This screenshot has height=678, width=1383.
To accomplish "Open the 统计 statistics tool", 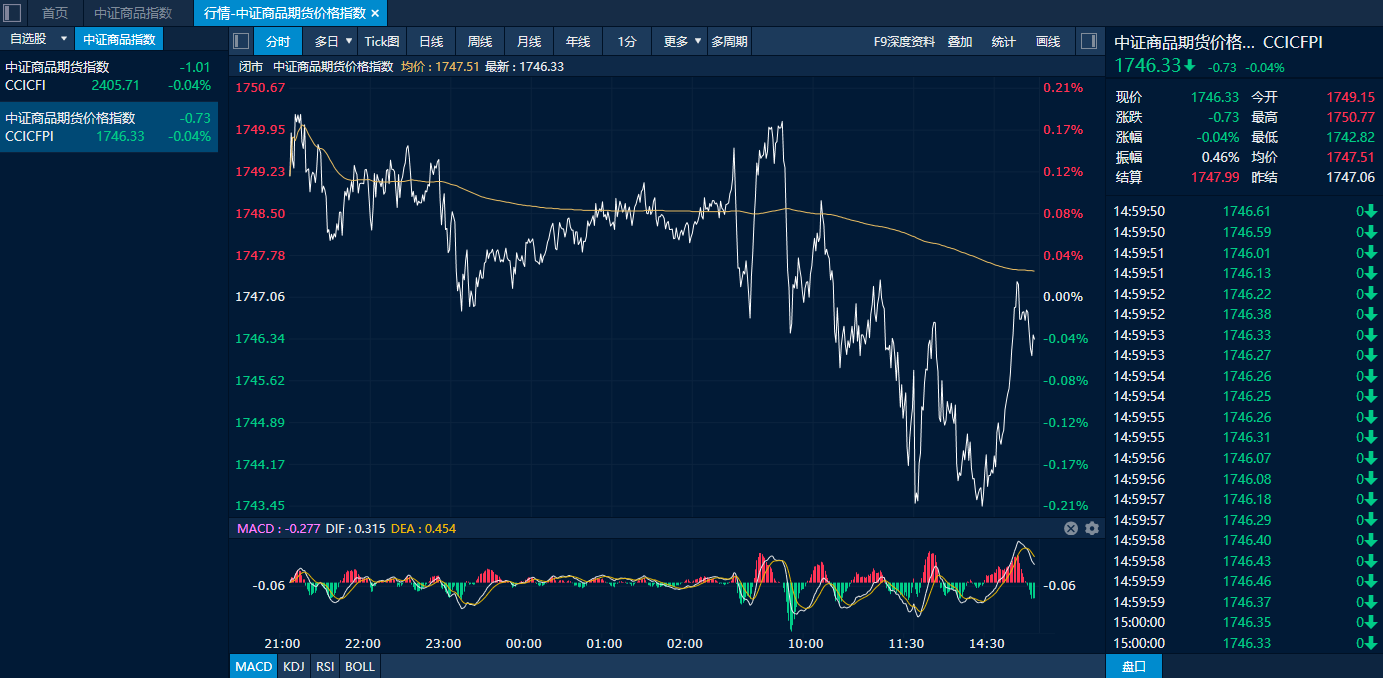I will tap(1003, 41).
